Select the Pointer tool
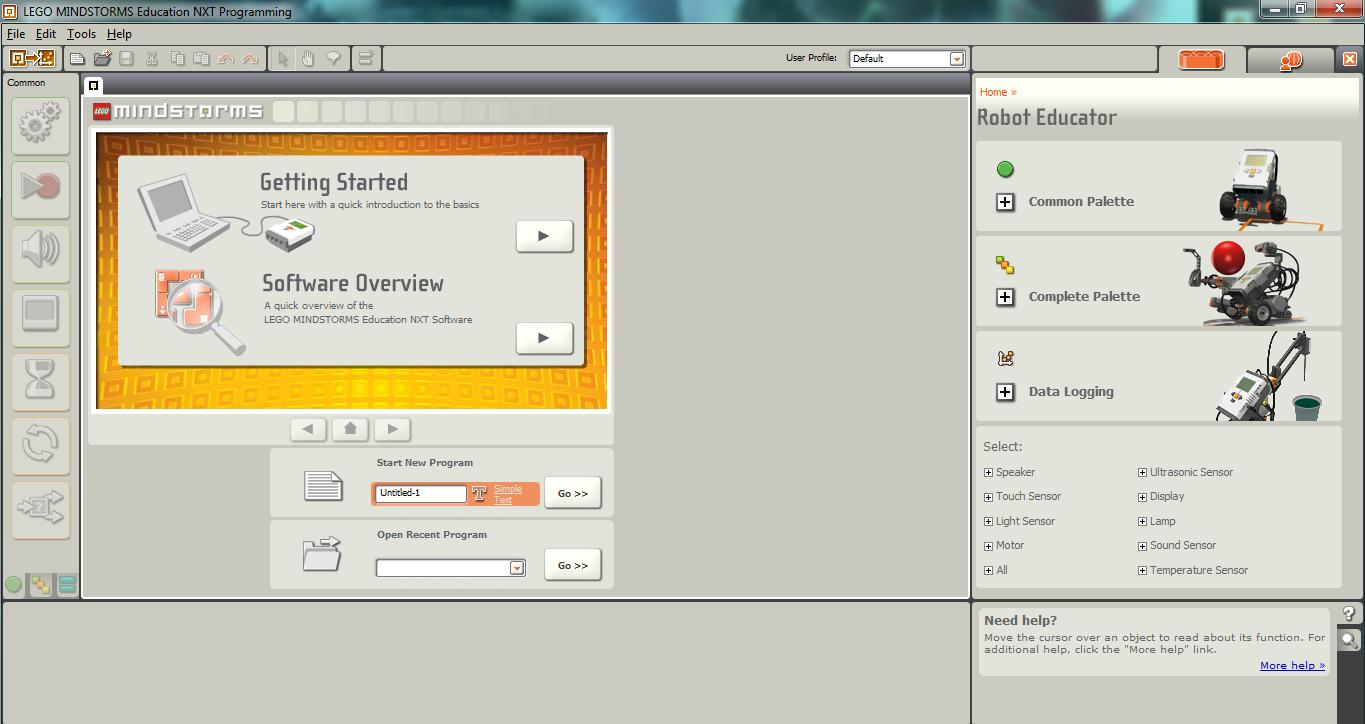 pyautogui.click(x=283, y=59)
